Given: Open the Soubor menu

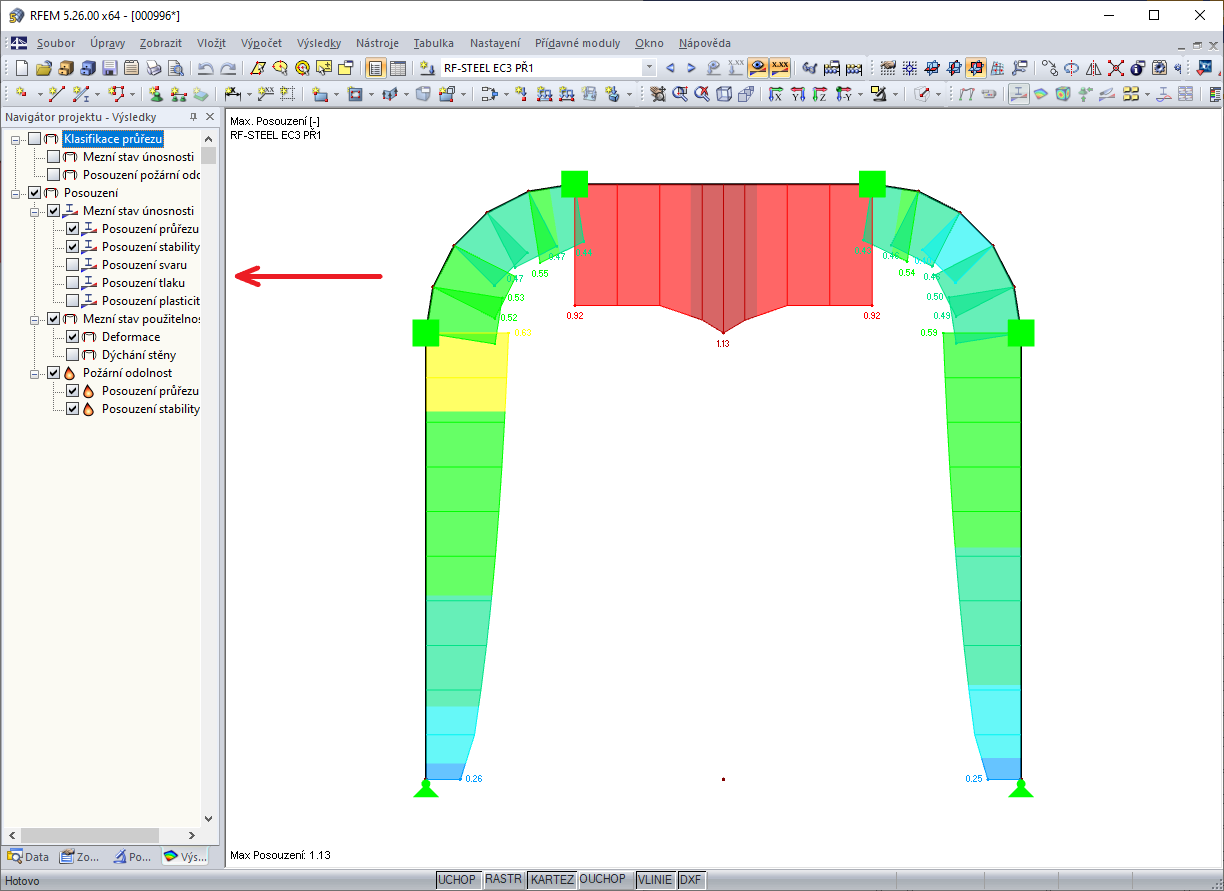Looking at the screenshot, I should [56, 43].
